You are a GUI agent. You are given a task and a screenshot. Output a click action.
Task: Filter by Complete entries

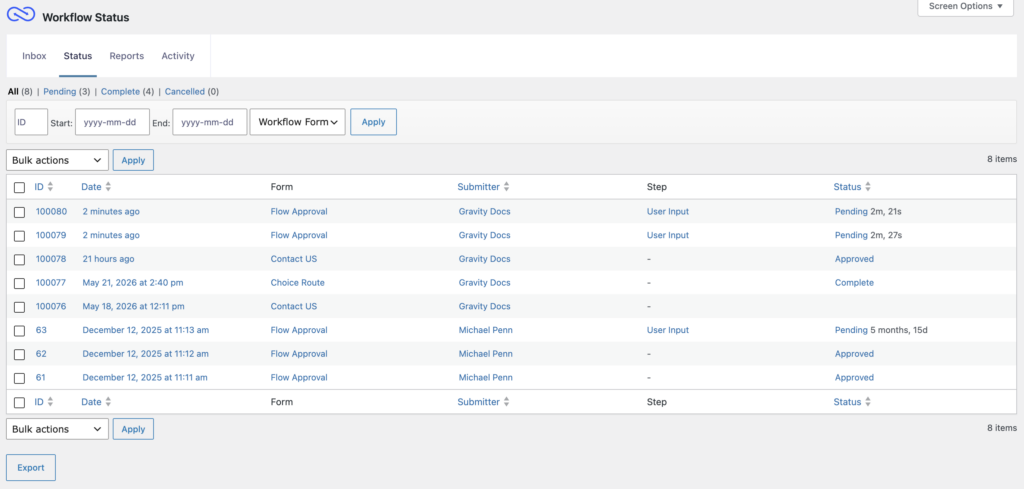pos(120,92)
